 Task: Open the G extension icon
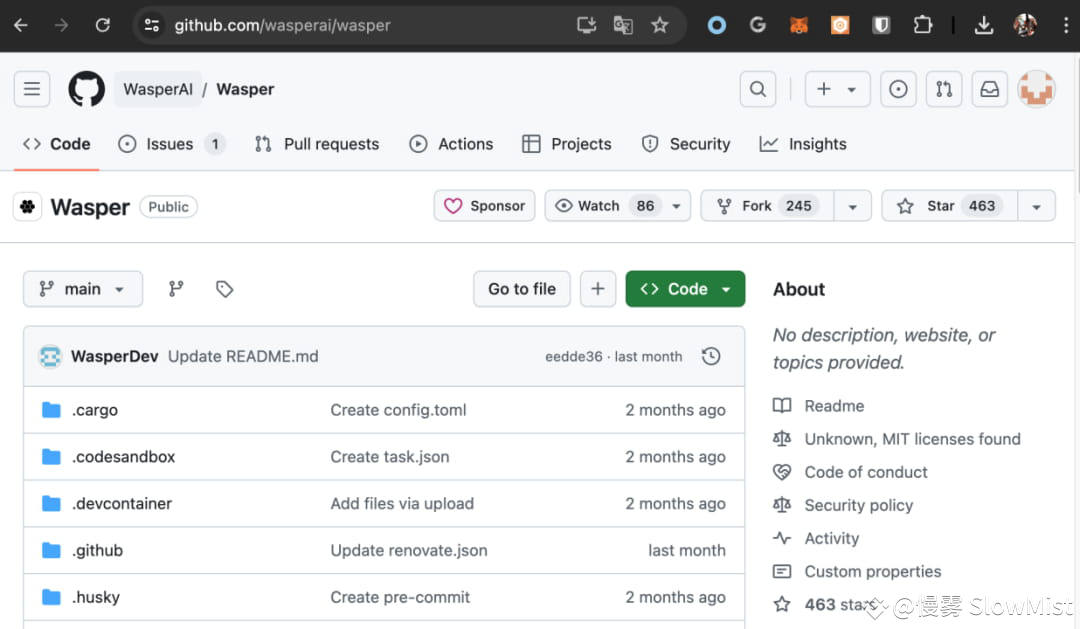758,25
